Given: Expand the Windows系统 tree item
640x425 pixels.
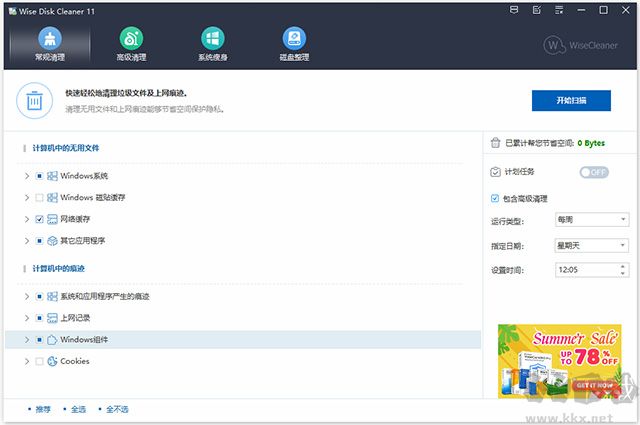Looking at the screenshot, I should click(x=26, y=176).
